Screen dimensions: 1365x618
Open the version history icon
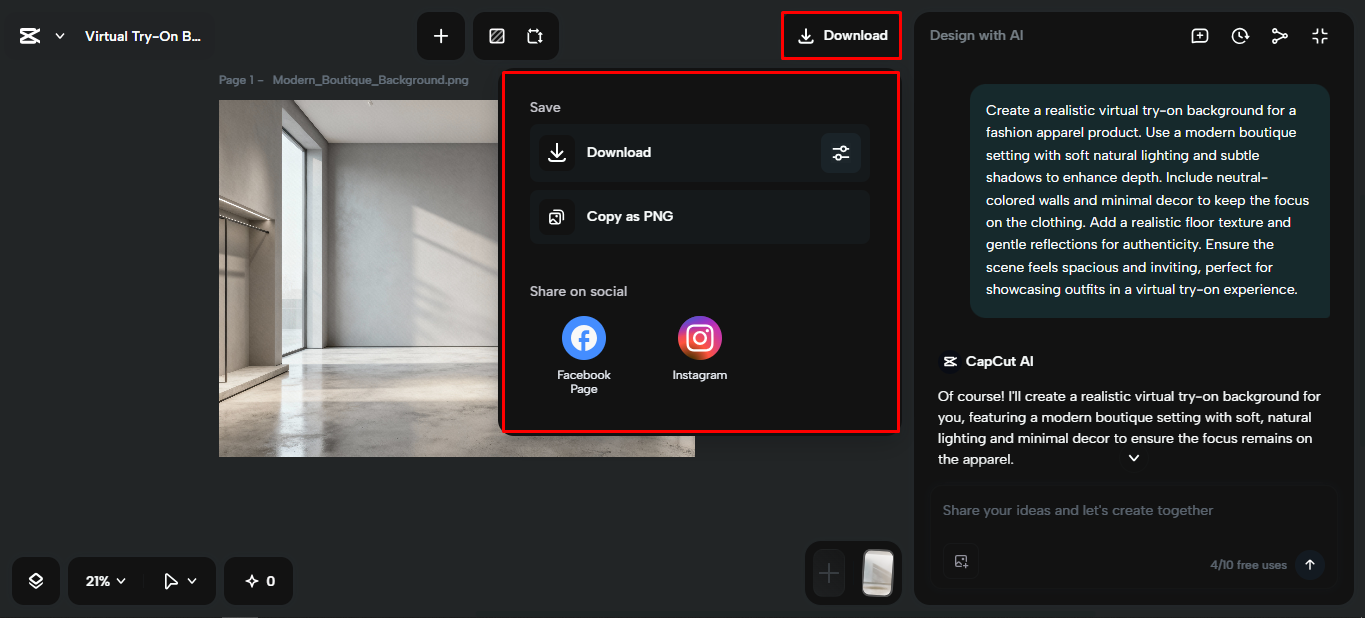tap(1240, 35)
